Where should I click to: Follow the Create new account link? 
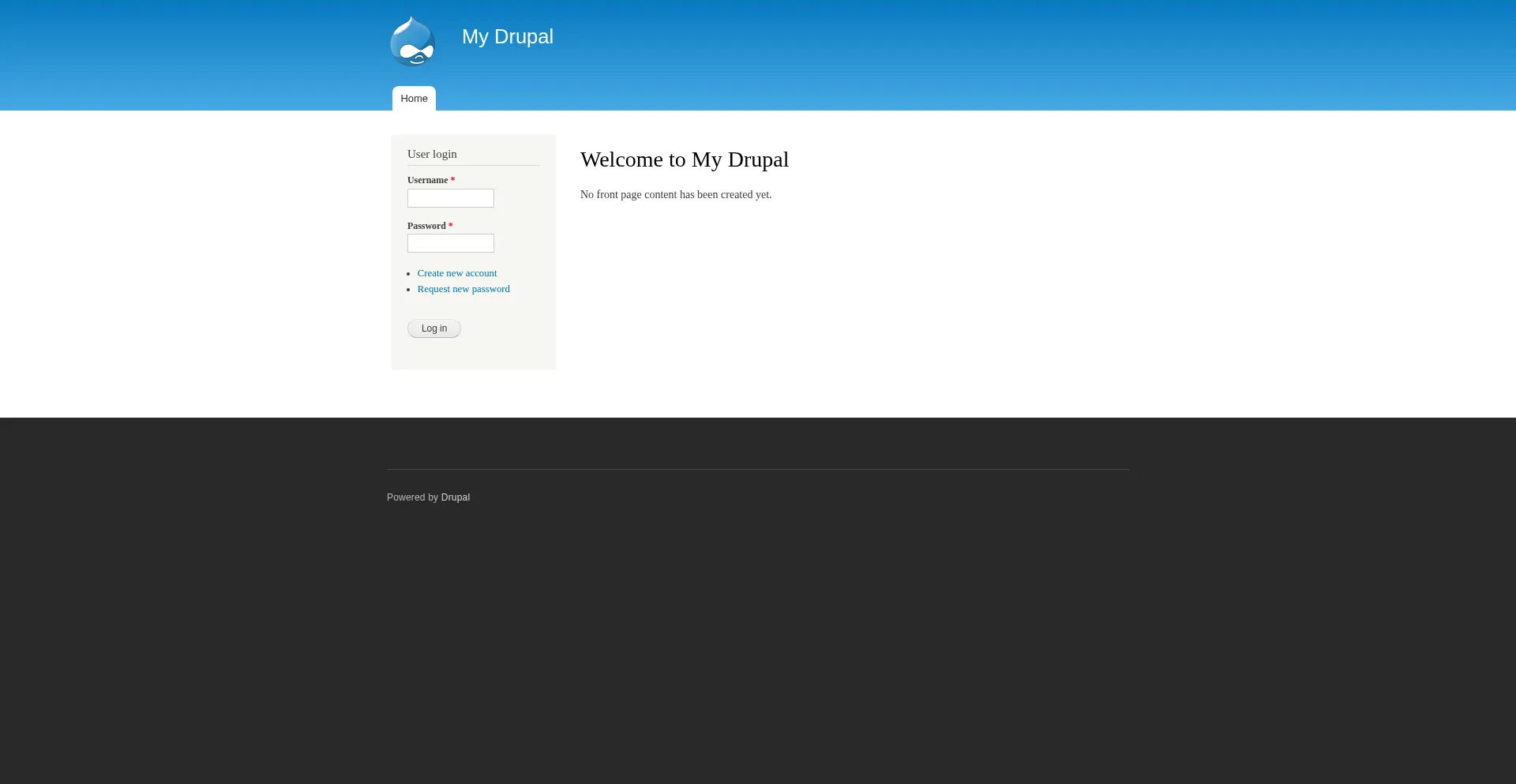coord(457,273)
